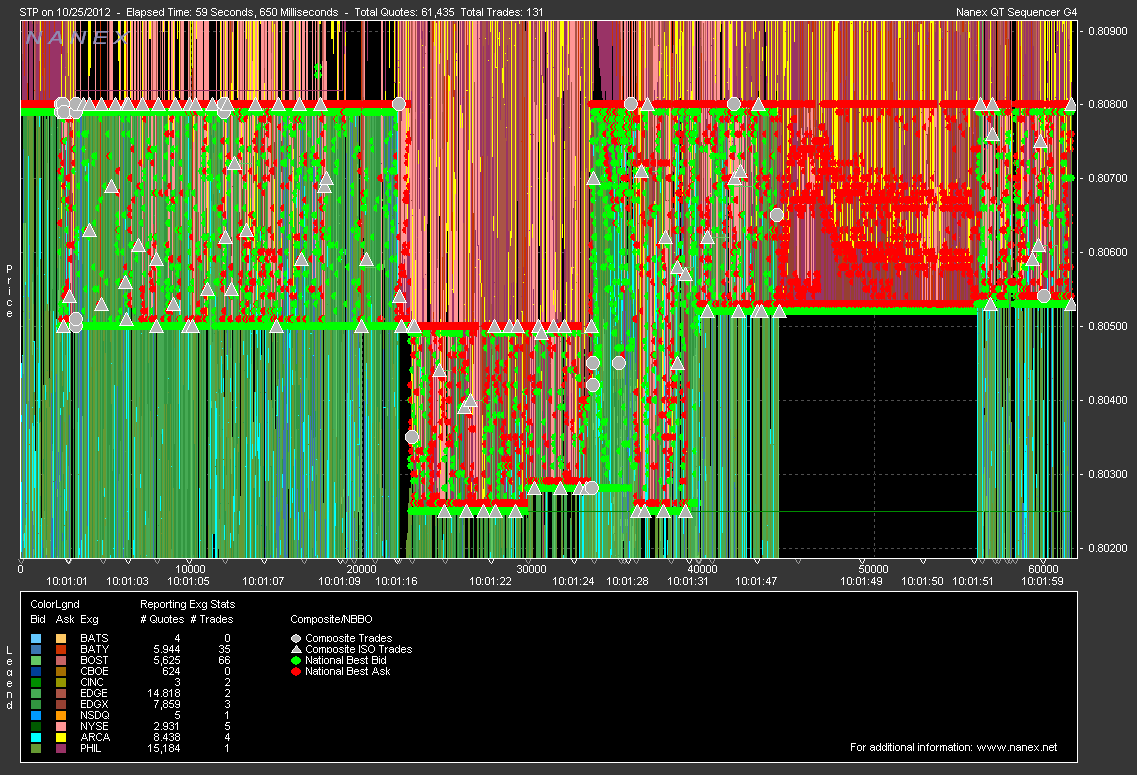Click the 0.80500 price axis label
This screenshot has width=1137, height=775.
(x=1108, y=326)
